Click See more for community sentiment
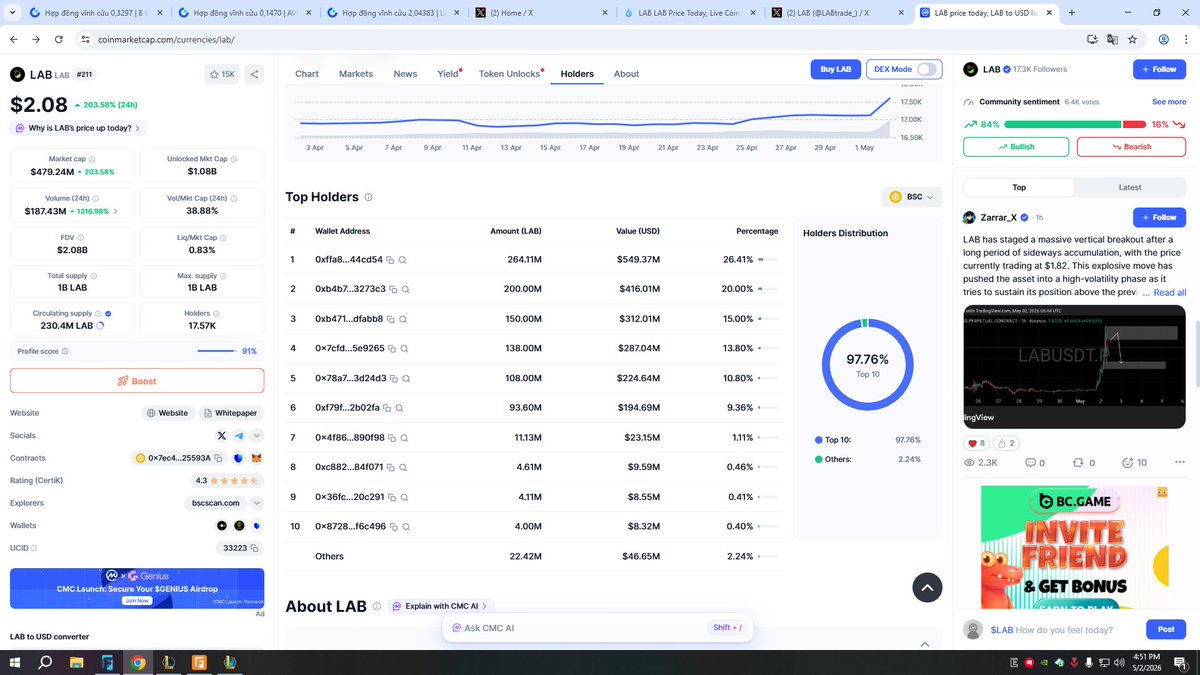Image resolution: width=1200 pixels, height=675 pixels. (1169, 102)
